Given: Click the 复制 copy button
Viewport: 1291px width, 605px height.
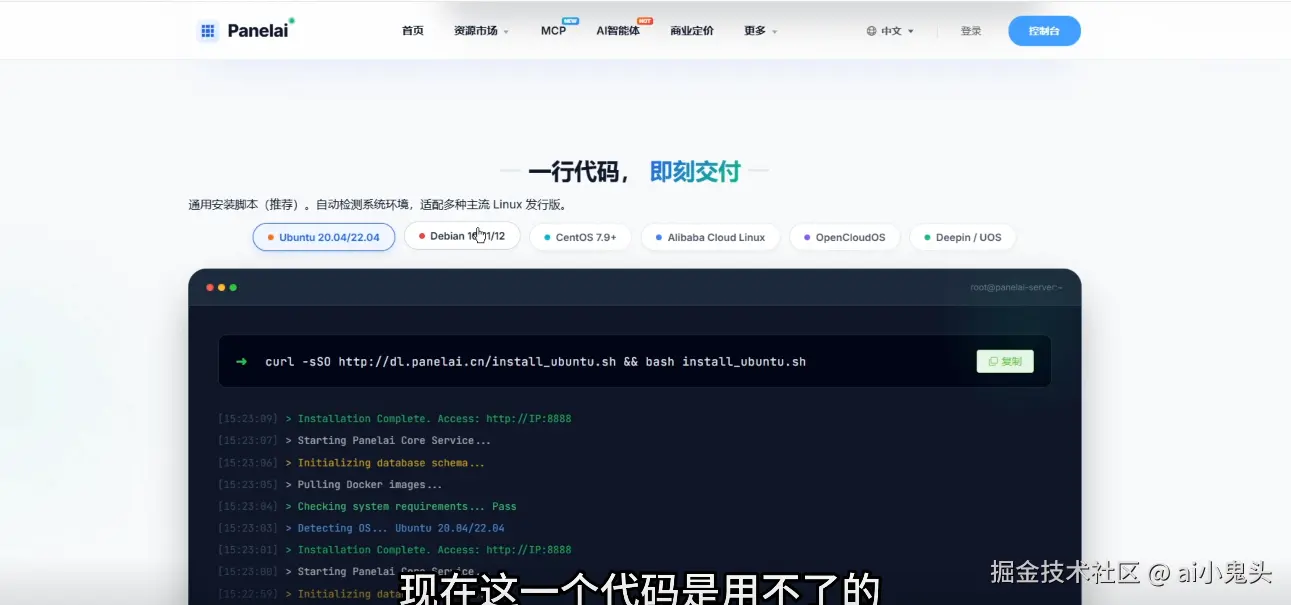Looking at the screenshot, I should 1005,362.
